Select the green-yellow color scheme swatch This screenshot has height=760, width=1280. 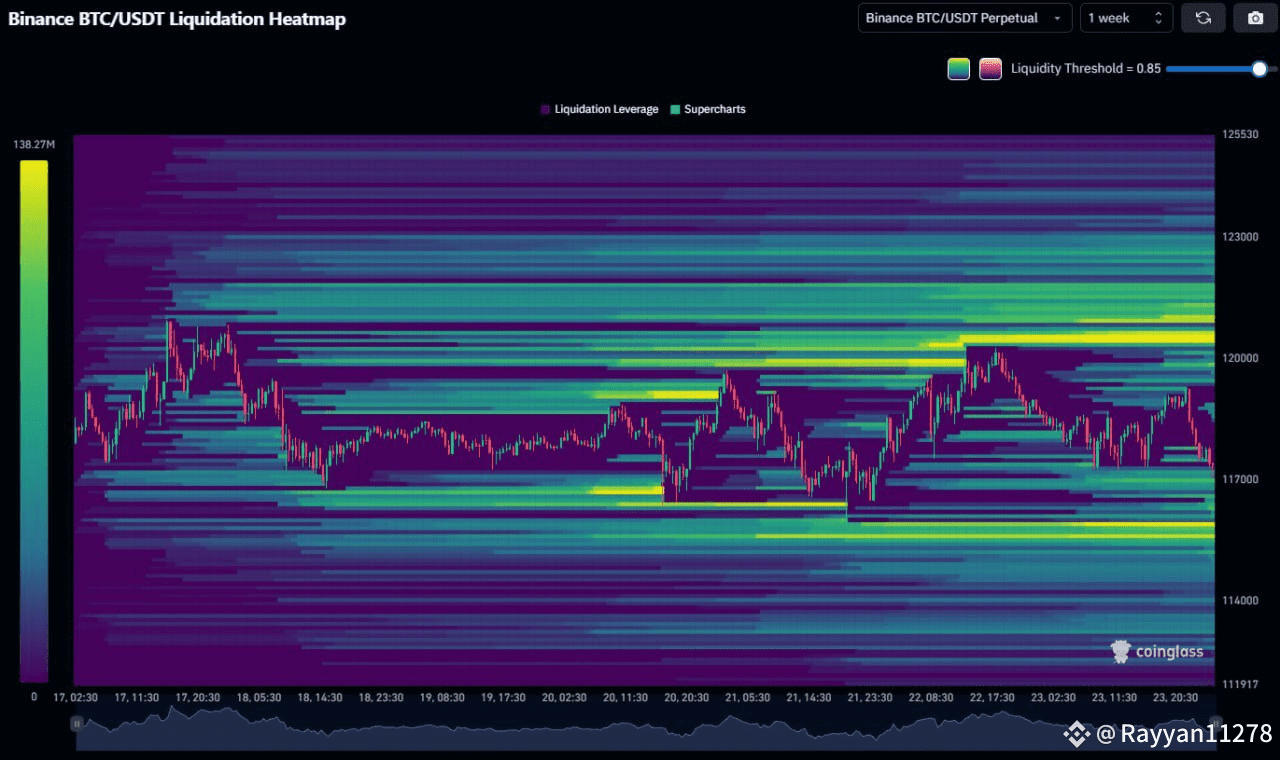[958, 69]
